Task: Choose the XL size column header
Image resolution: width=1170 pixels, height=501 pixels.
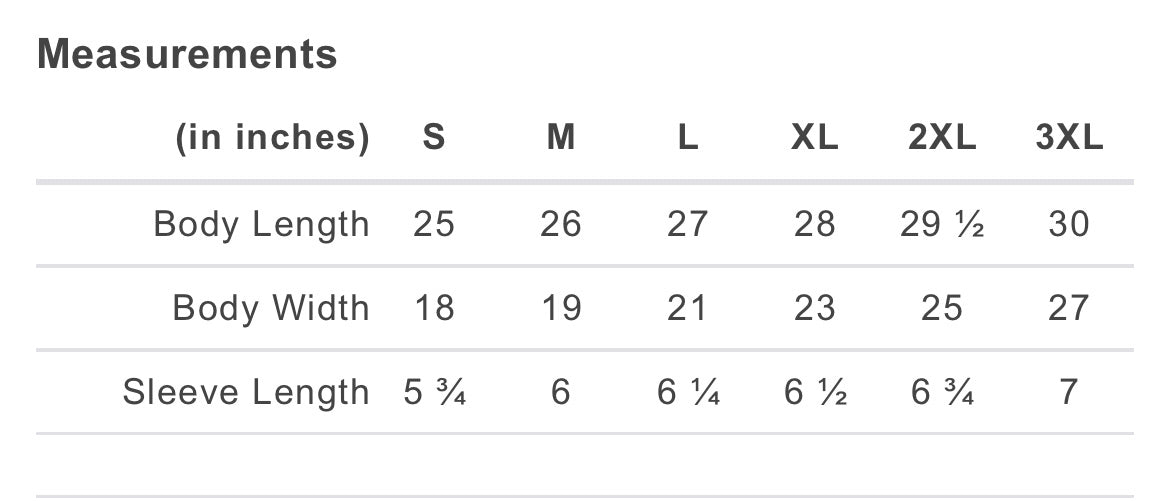Action: pos(814,138)
